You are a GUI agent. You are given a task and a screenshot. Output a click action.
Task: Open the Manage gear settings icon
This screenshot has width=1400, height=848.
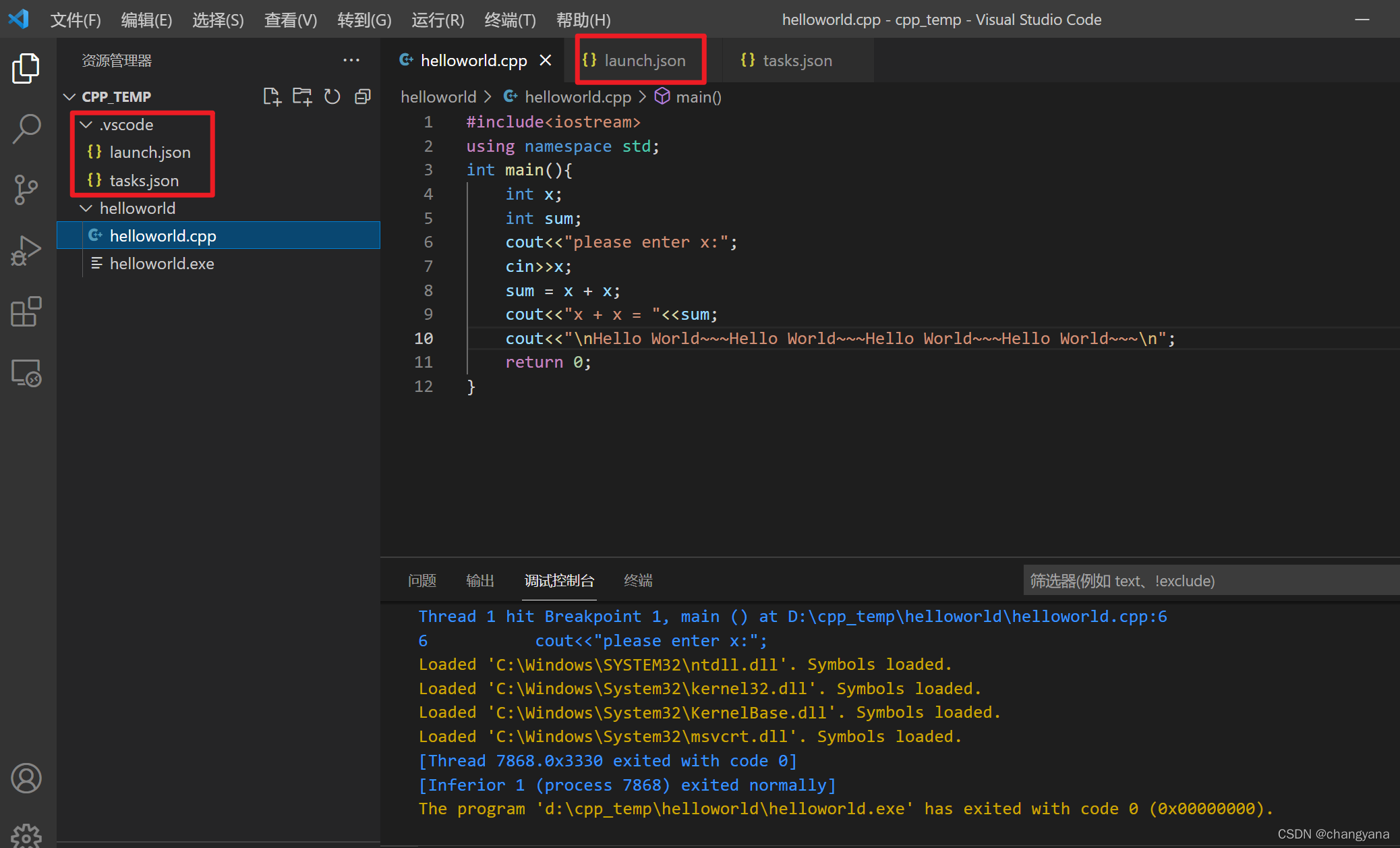coord(26,835)
